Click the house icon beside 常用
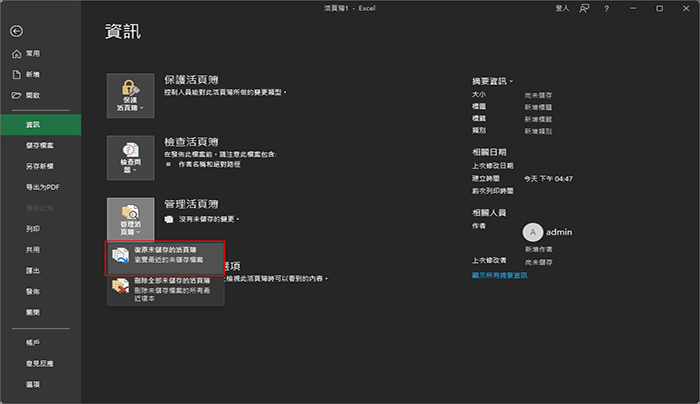The height and width of the screenshot is (404, 700). 17,54
